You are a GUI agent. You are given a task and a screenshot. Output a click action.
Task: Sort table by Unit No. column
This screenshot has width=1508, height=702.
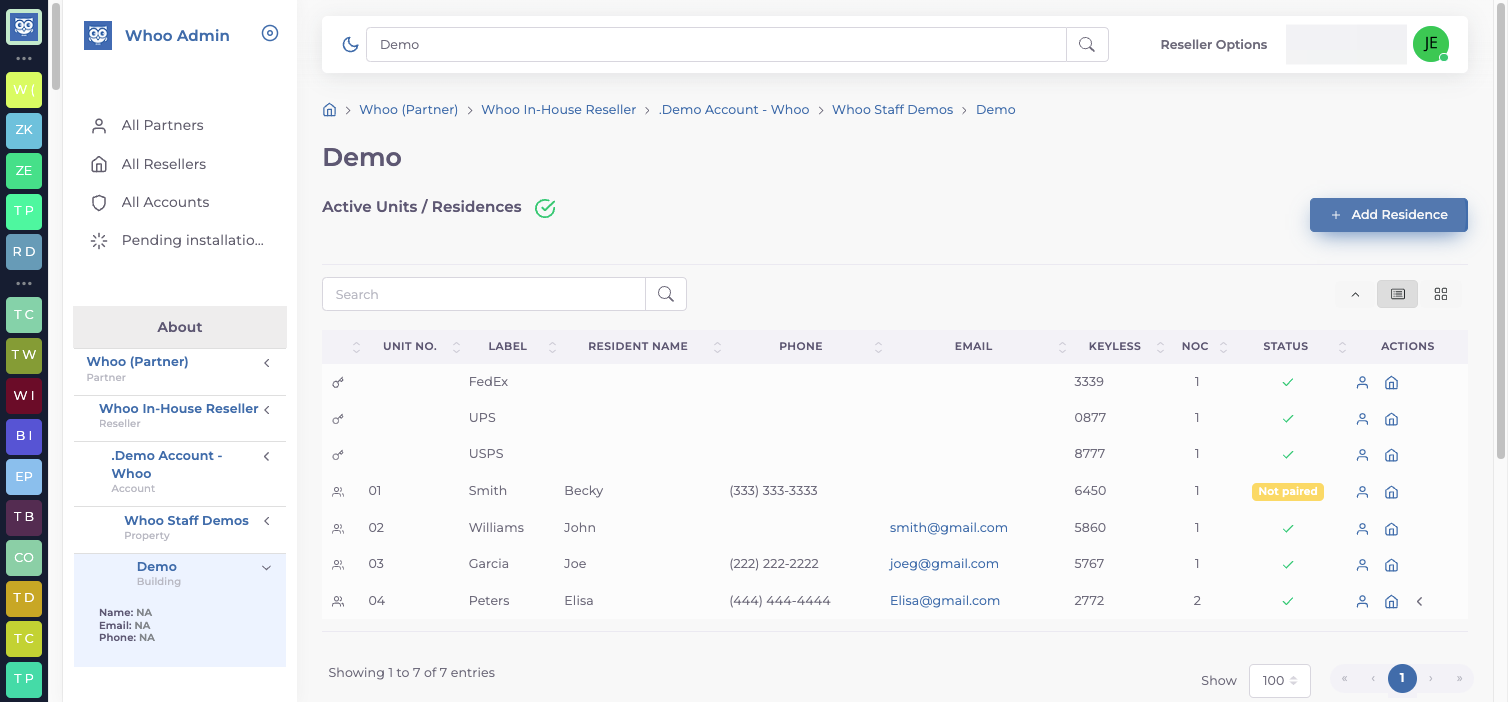tap(409, 346)
